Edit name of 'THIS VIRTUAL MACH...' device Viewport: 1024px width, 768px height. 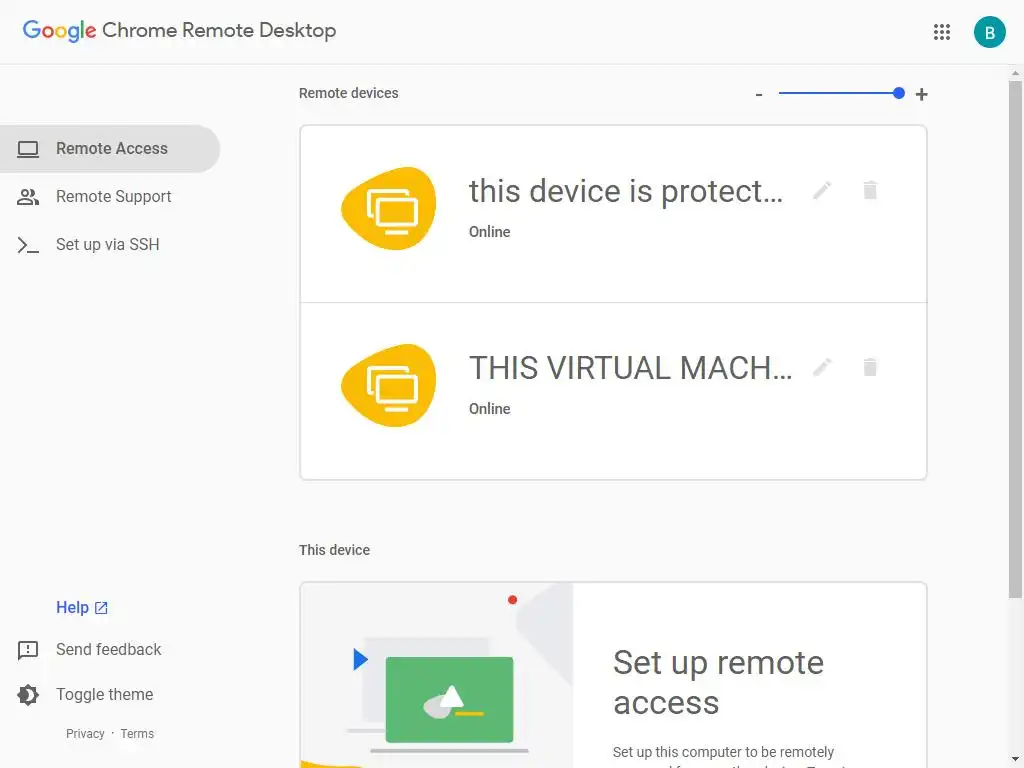pyautogui.click(x=822, y=368)
